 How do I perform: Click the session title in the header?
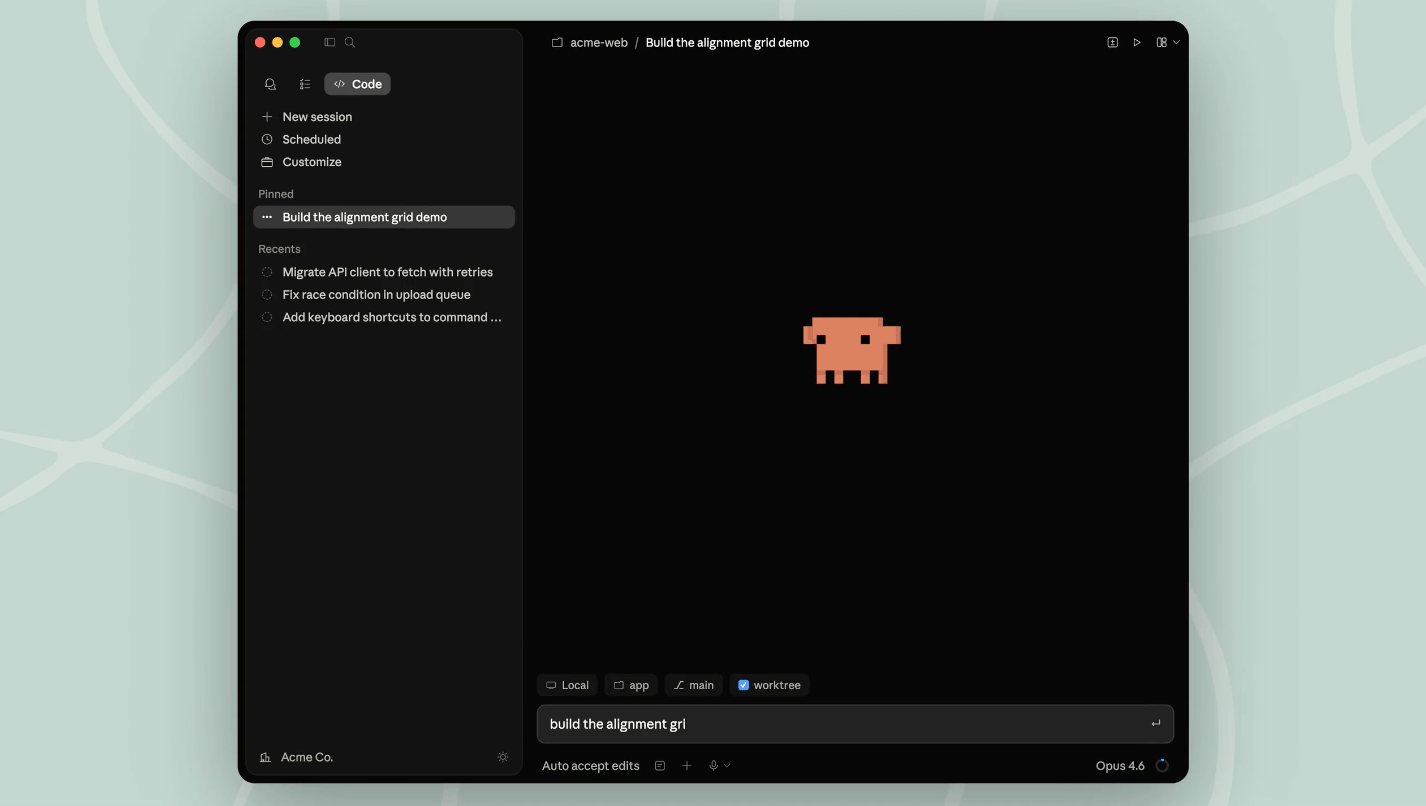[727, 42]
